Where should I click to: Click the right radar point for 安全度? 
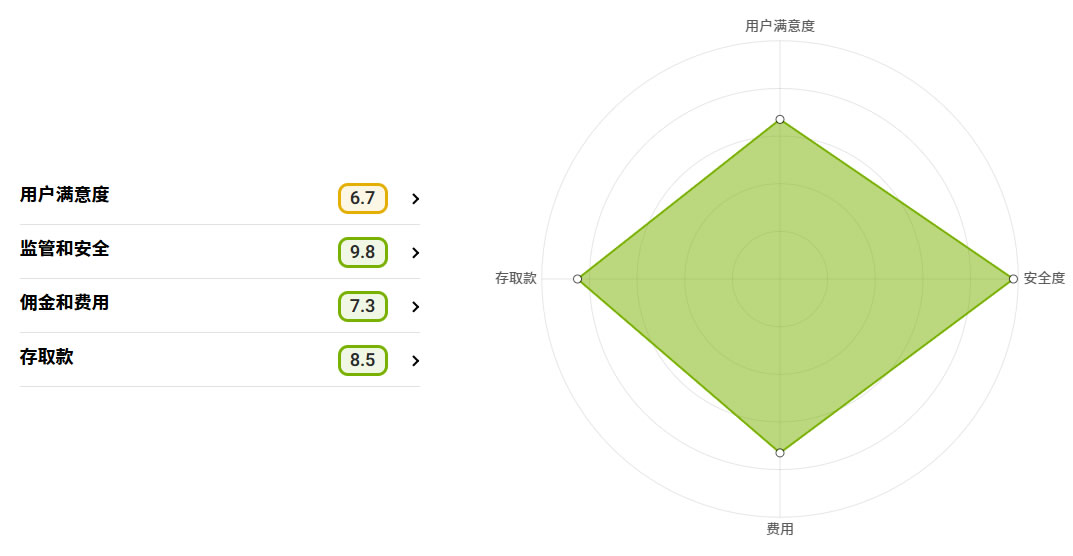click(1013, 278)
